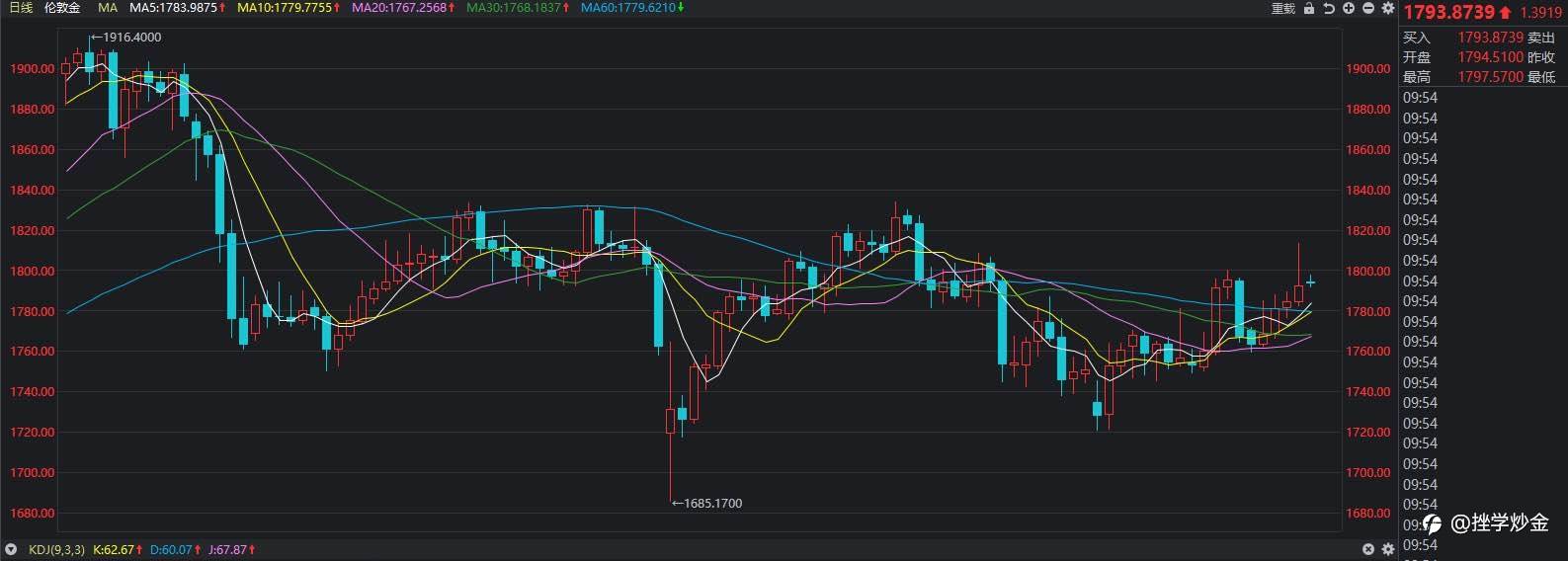Click the 买入 buy label

1416,38
